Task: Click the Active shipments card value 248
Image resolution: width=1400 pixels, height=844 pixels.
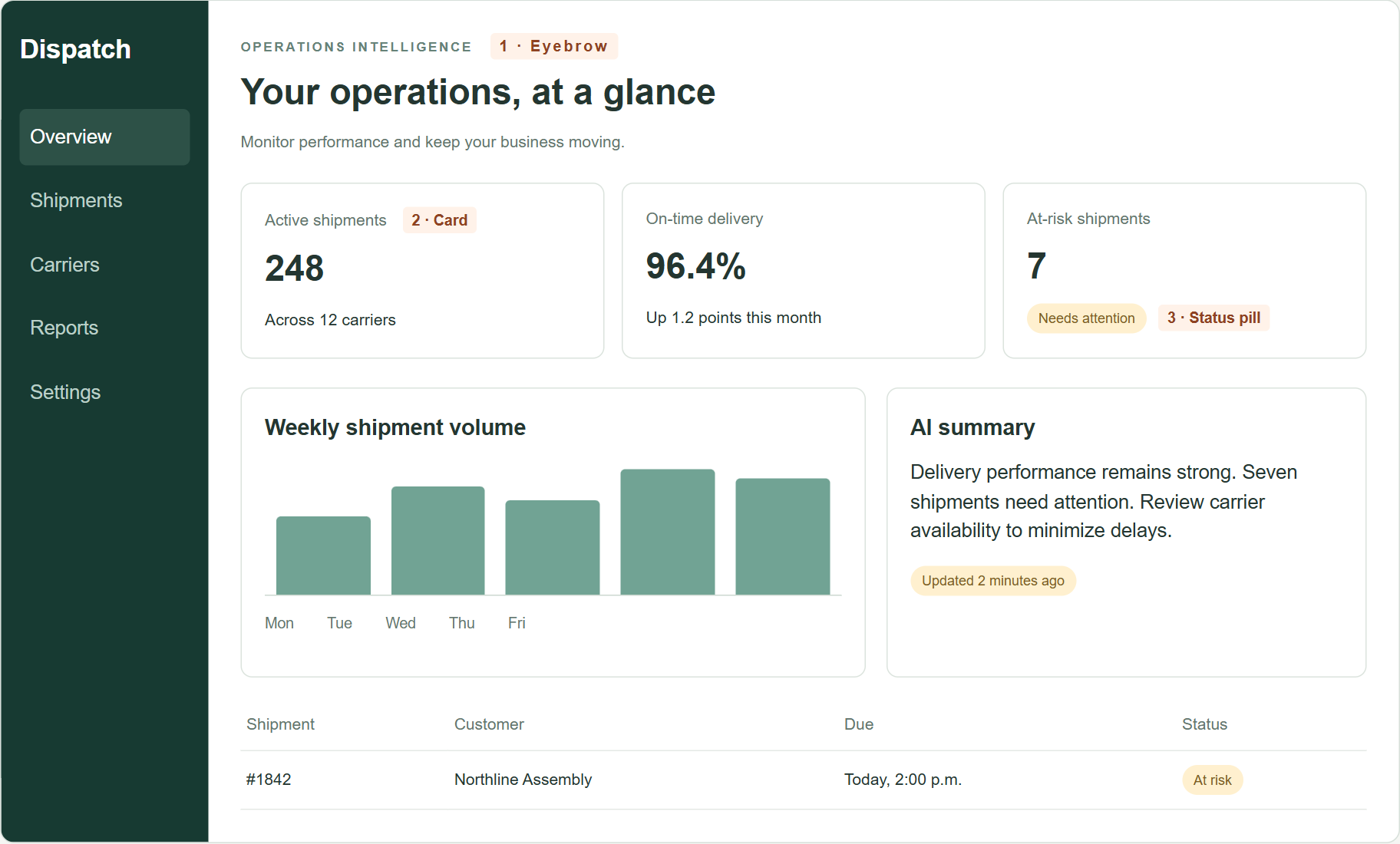Action: [294, 269]
